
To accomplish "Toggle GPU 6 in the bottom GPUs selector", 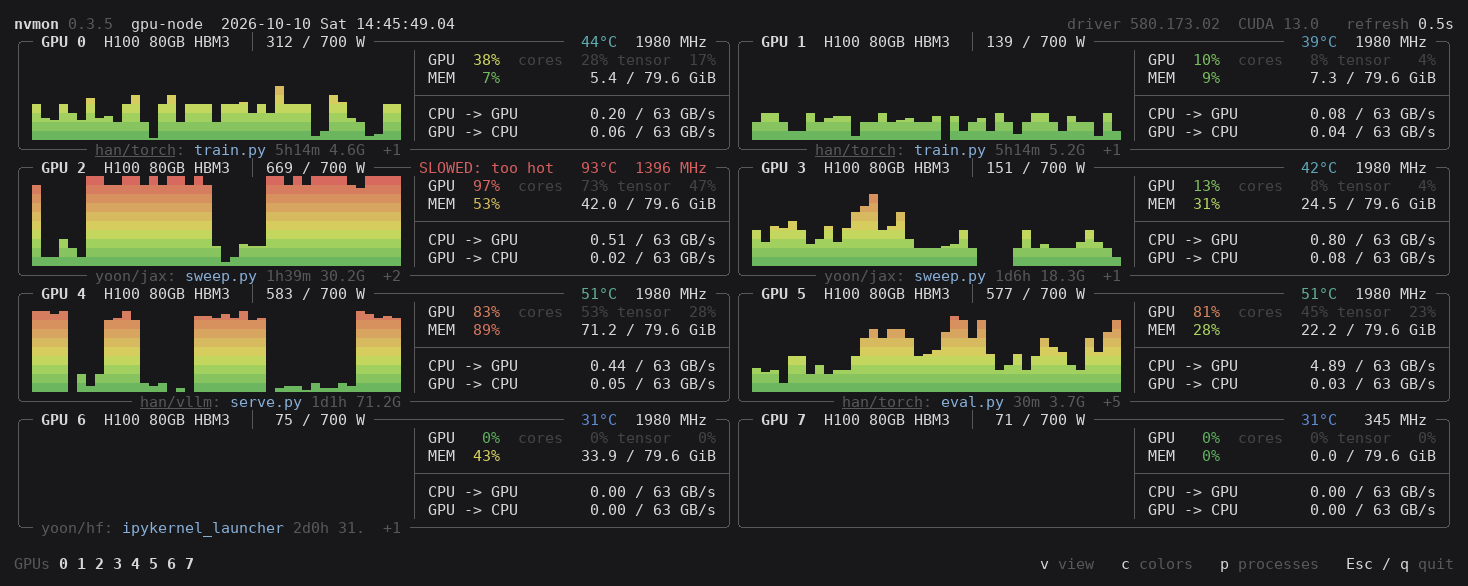I will [x=172, y=564].
